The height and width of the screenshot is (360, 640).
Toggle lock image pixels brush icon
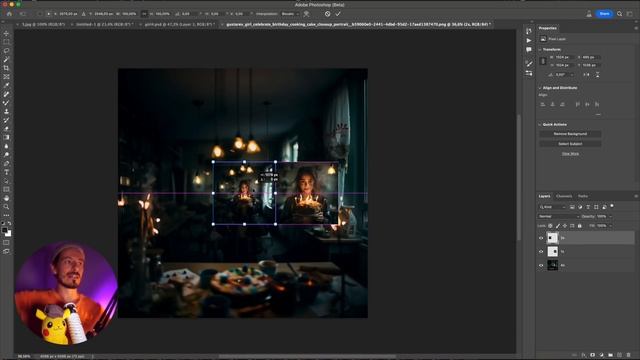(558, 226)
